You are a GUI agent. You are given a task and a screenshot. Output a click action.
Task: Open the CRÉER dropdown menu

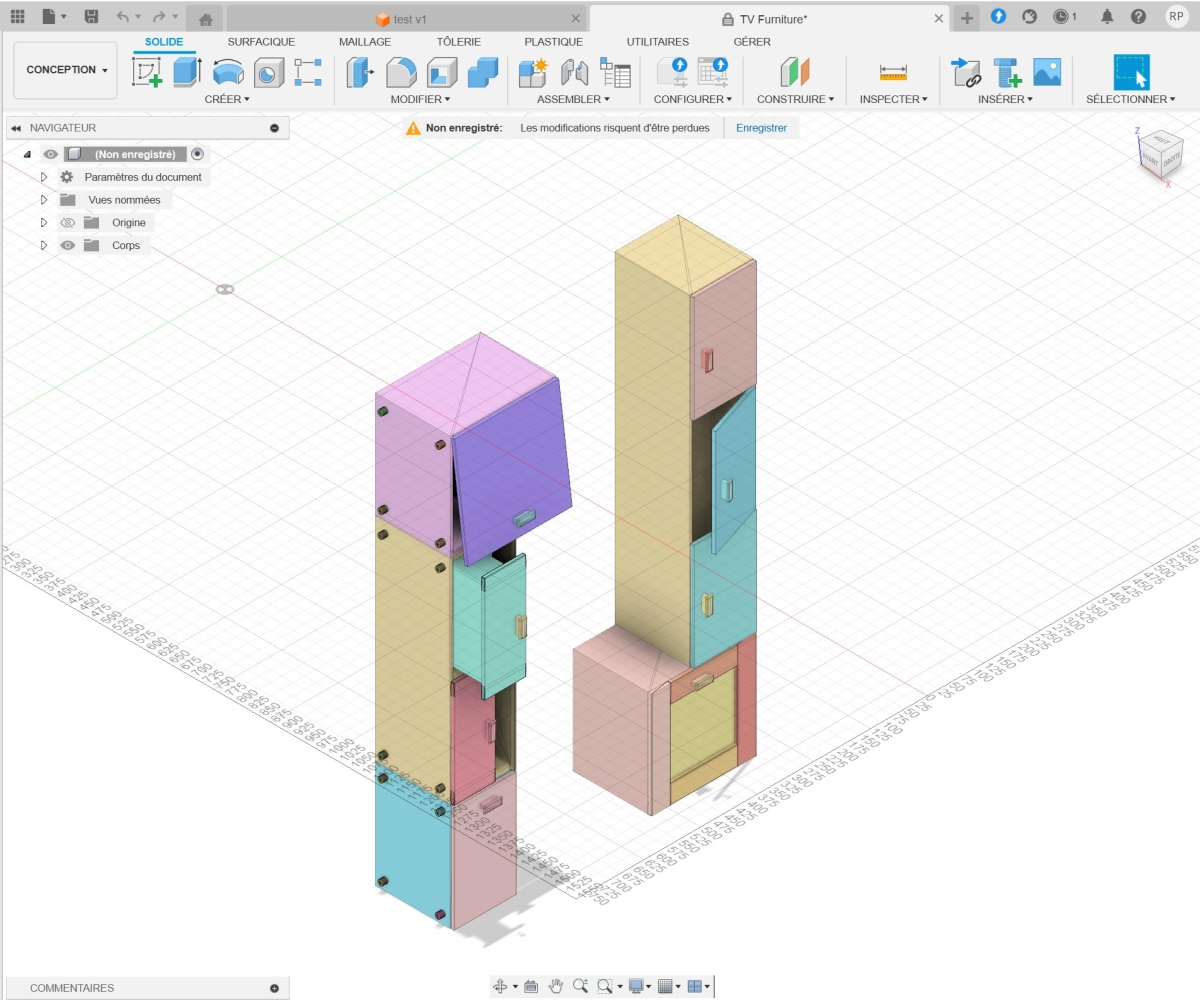point(227,99)
